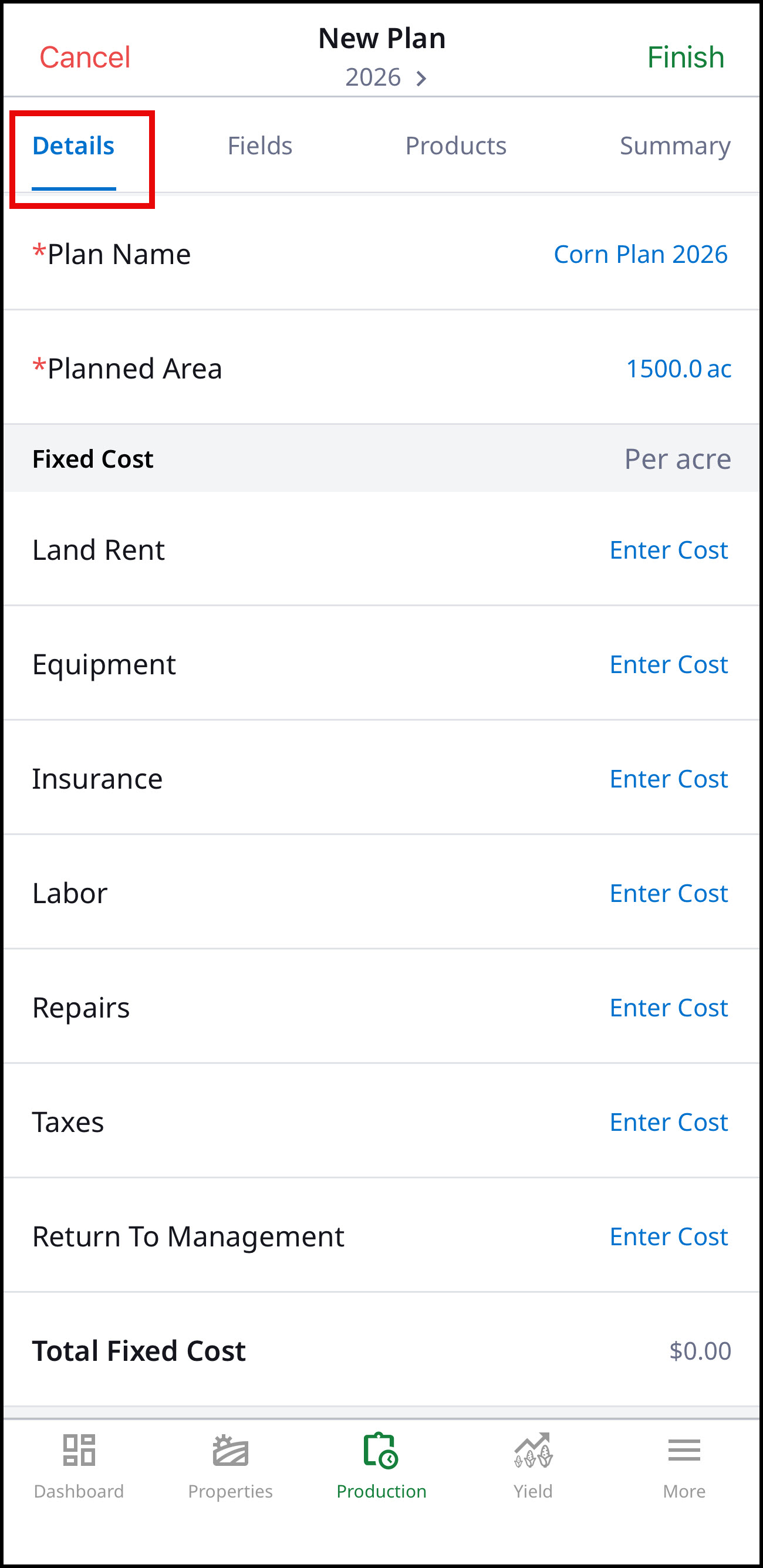Set the Land Rent cost
The image size is (763, 1568).
[x=669, y=550]
